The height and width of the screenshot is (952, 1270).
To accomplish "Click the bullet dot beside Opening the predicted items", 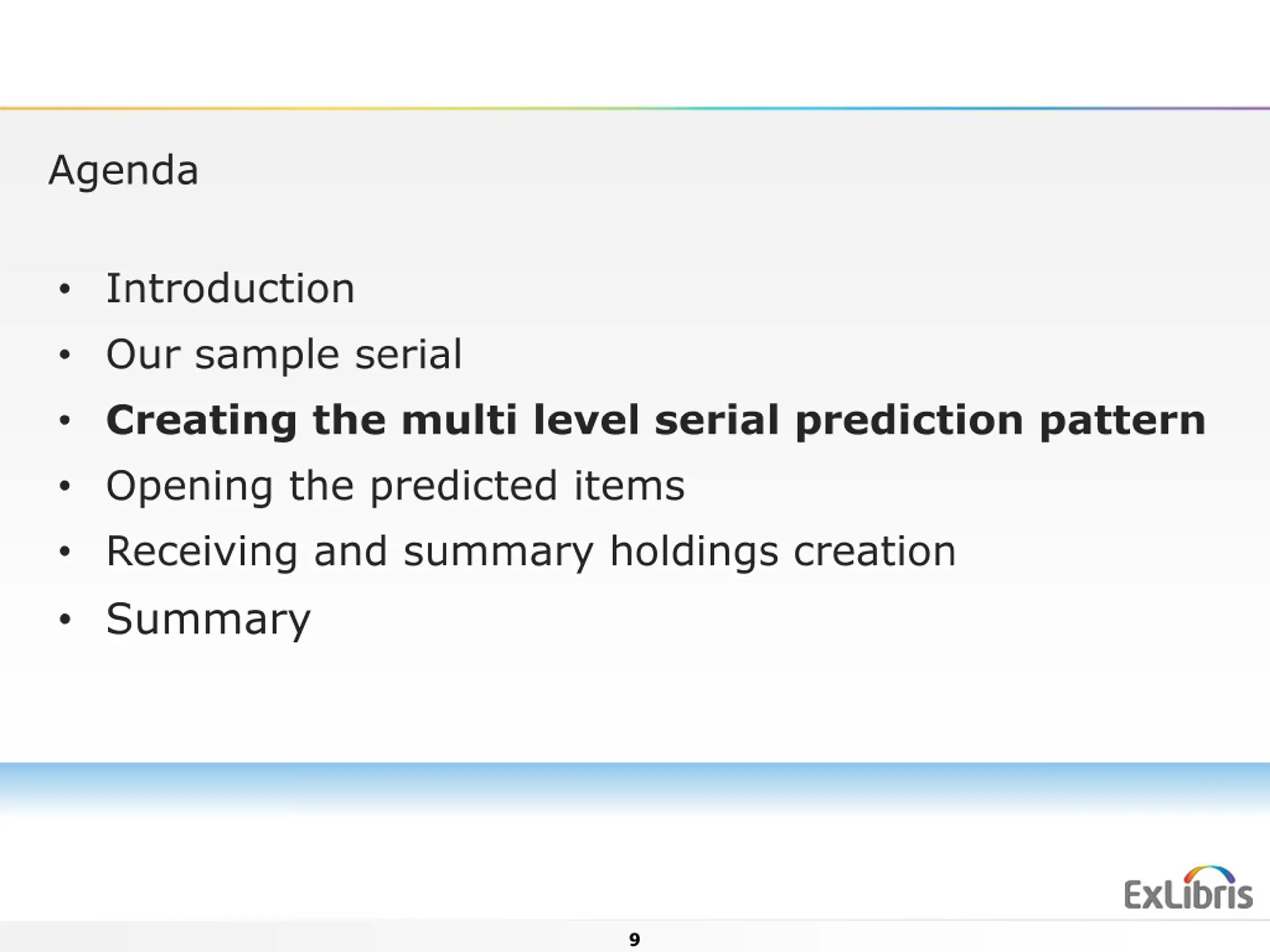I will pos(64,486).
